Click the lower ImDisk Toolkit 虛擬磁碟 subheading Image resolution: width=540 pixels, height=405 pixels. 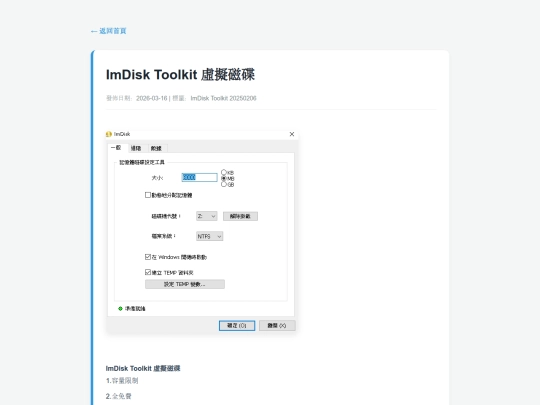click(x=143, y=368)
